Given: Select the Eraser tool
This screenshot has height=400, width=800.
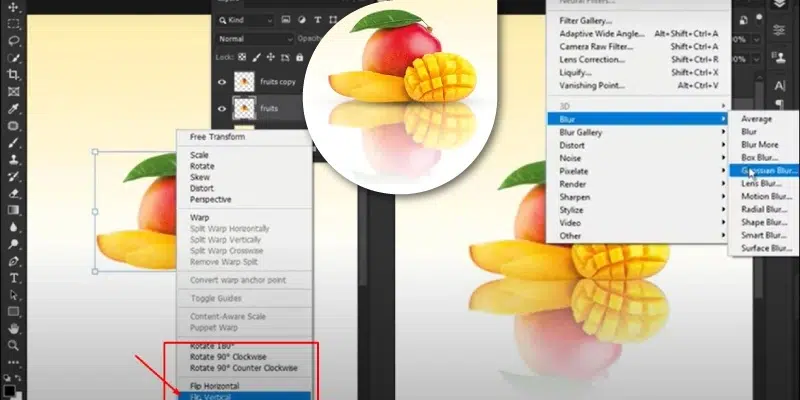Looking at the screenshot, I should pyautogui.click(x=13, y=193).
